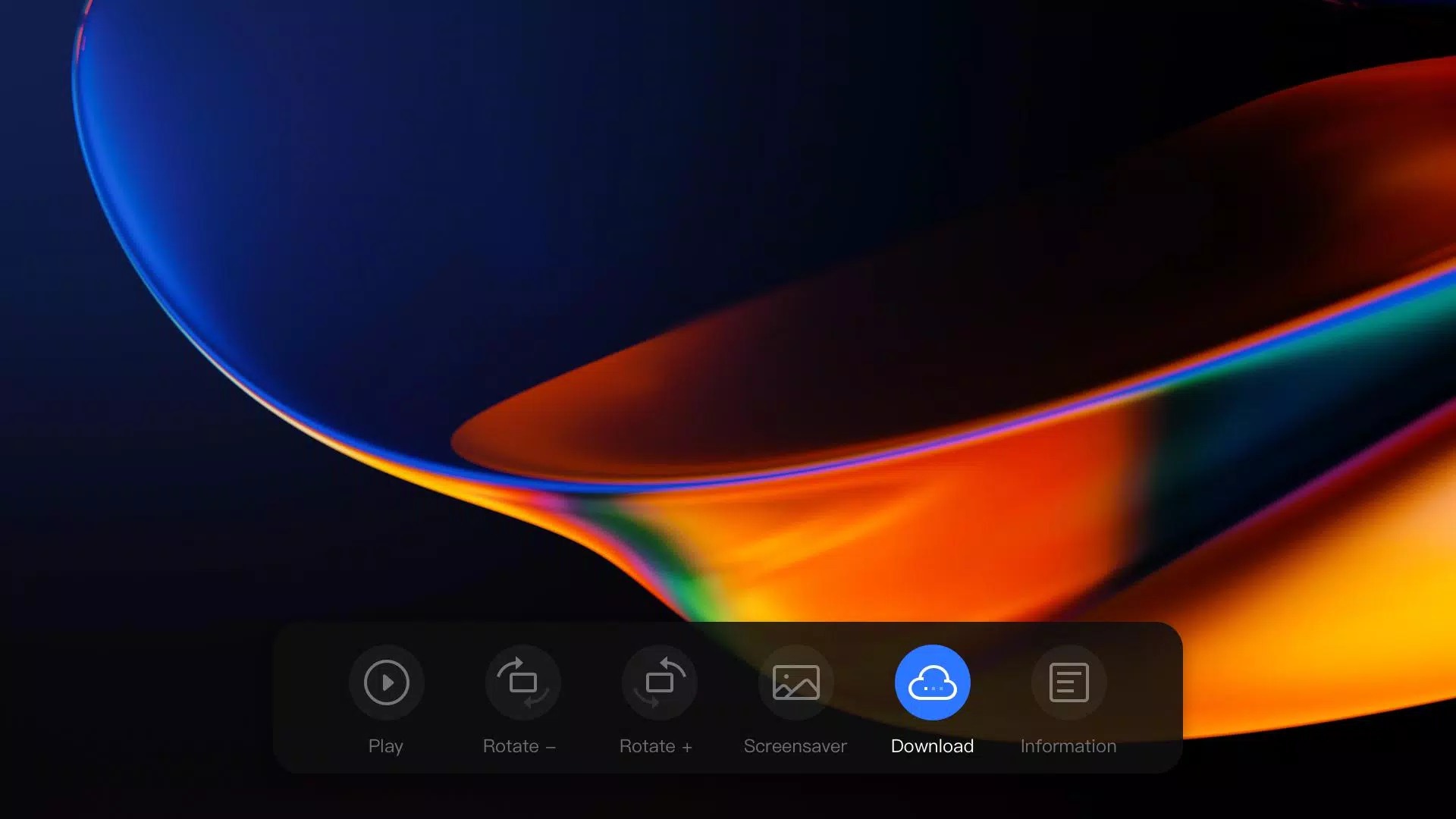Open the Information panel
Viewport: 1456px width, 819px height.
point(1068,683)
